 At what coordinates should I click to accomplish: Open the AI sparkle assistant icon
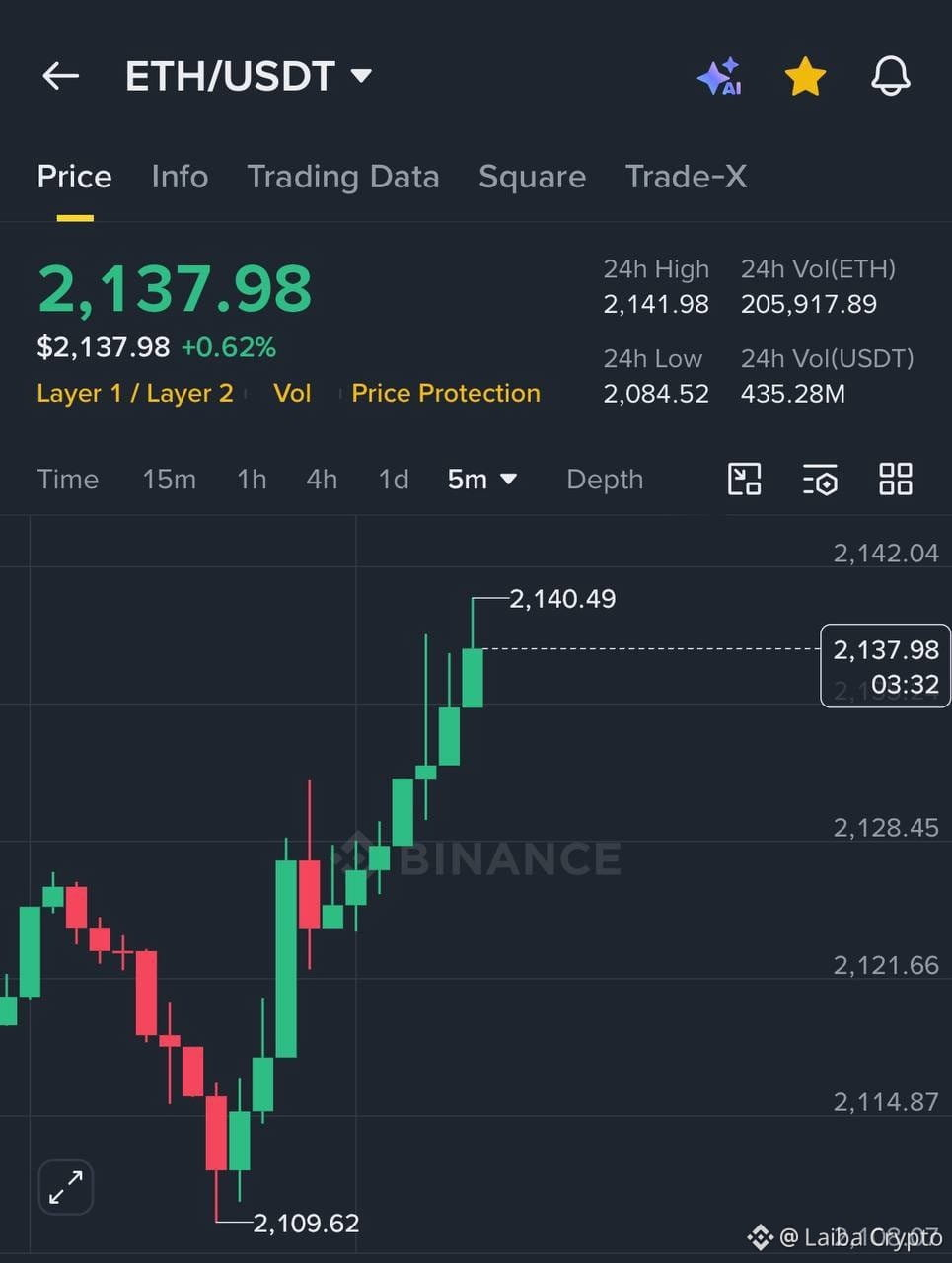pos(719,76)
